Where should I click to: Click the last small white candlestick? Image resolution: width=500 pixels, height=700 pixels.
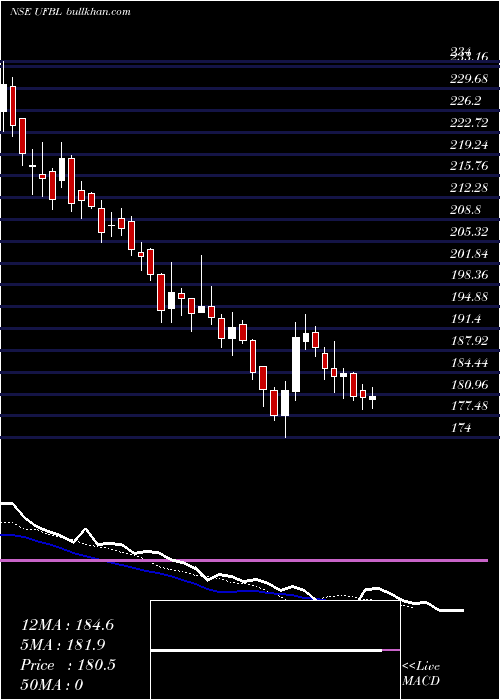(372, 397)
